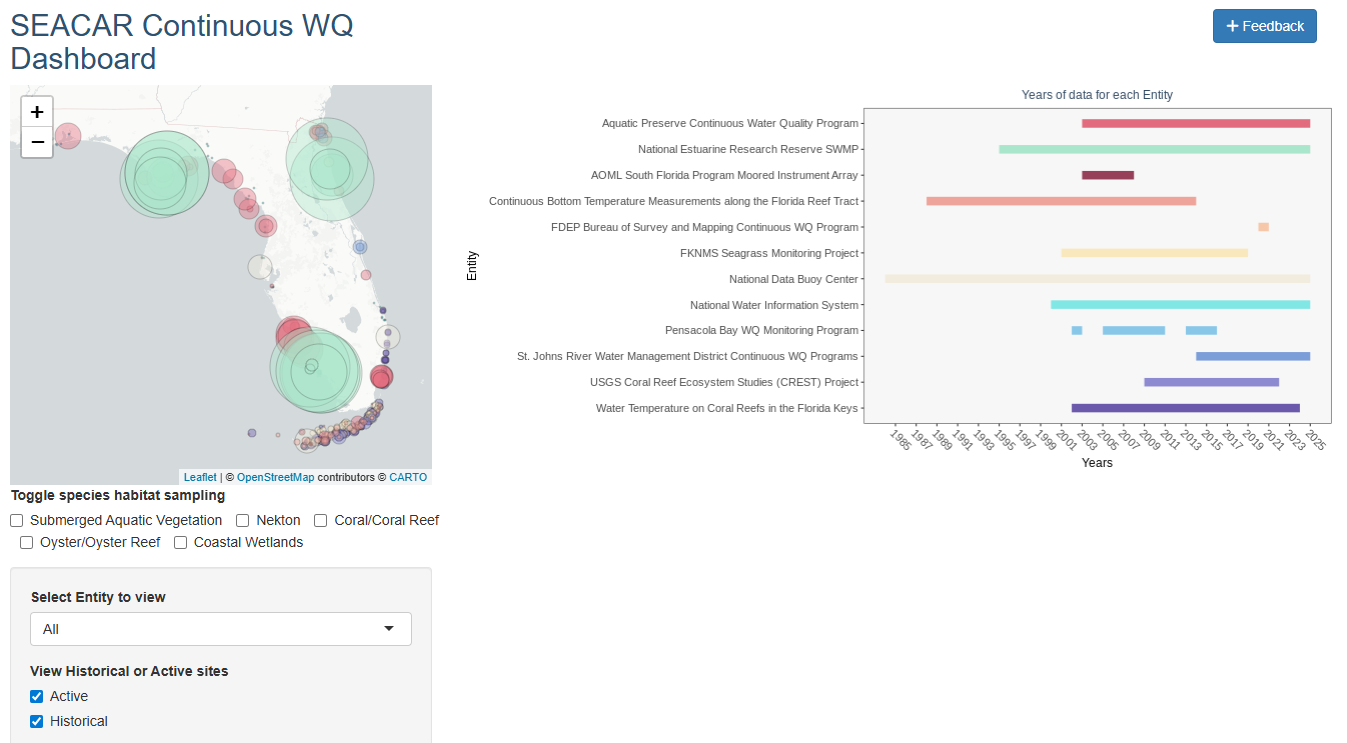Click the plus Feedback button
This screenshot has width=1347, height=743.
coord(1264,26)
